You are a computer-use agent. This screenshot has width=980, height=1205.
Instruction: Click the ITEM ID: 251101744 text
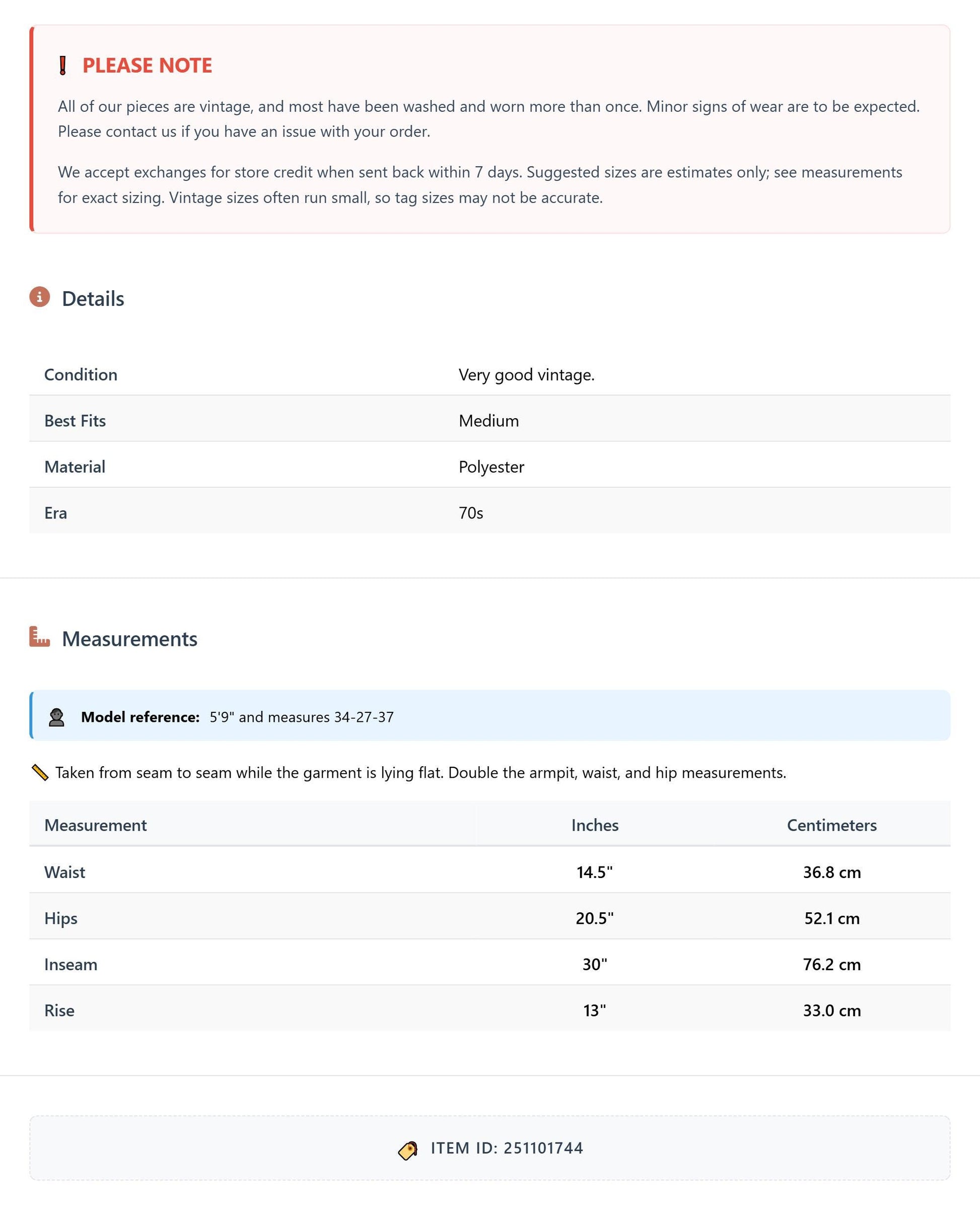tap(507, 1148)
